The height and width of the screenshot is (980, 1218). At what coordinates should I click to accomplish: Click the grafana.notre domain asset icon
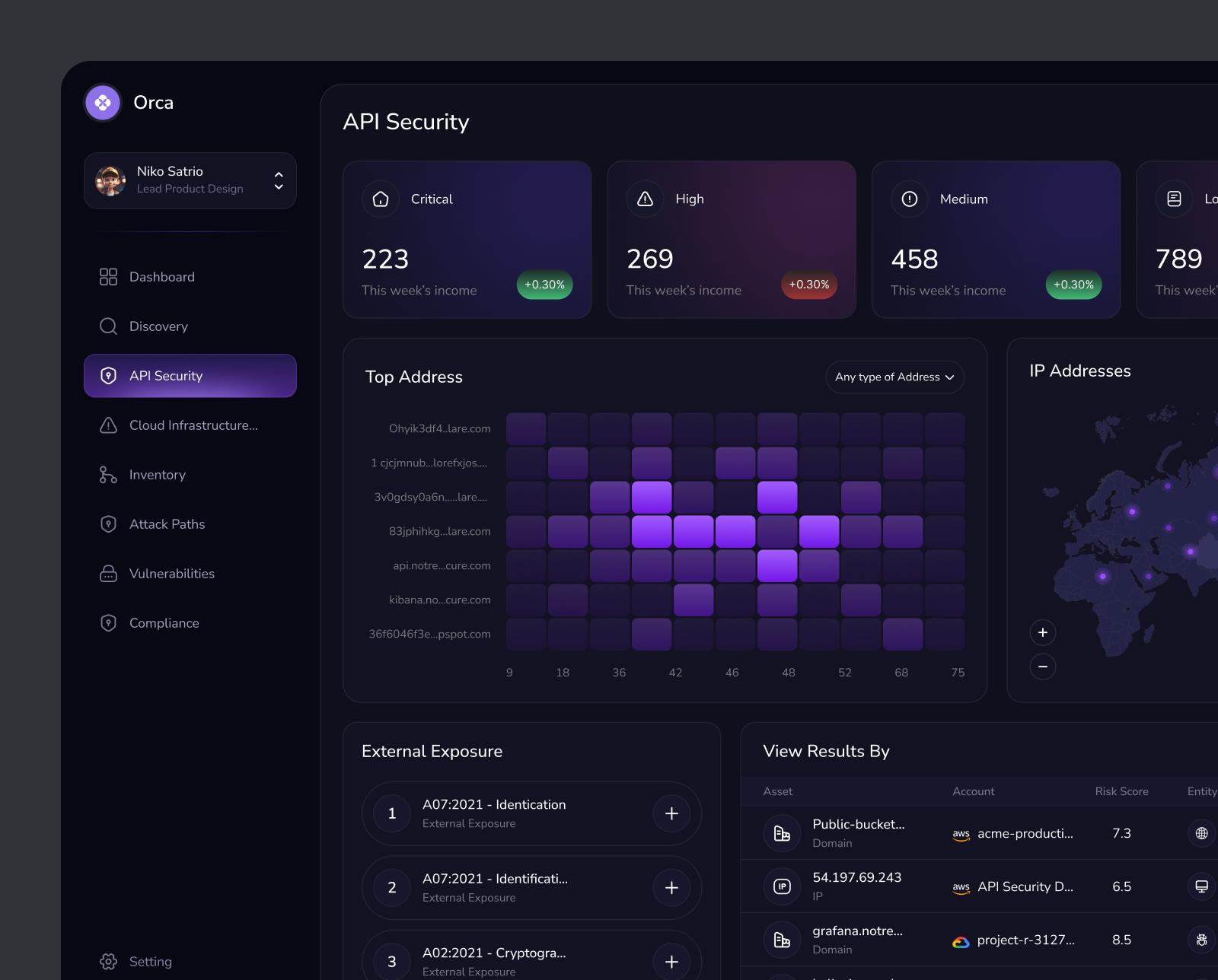pyautogui.click(x=782, y=940)
